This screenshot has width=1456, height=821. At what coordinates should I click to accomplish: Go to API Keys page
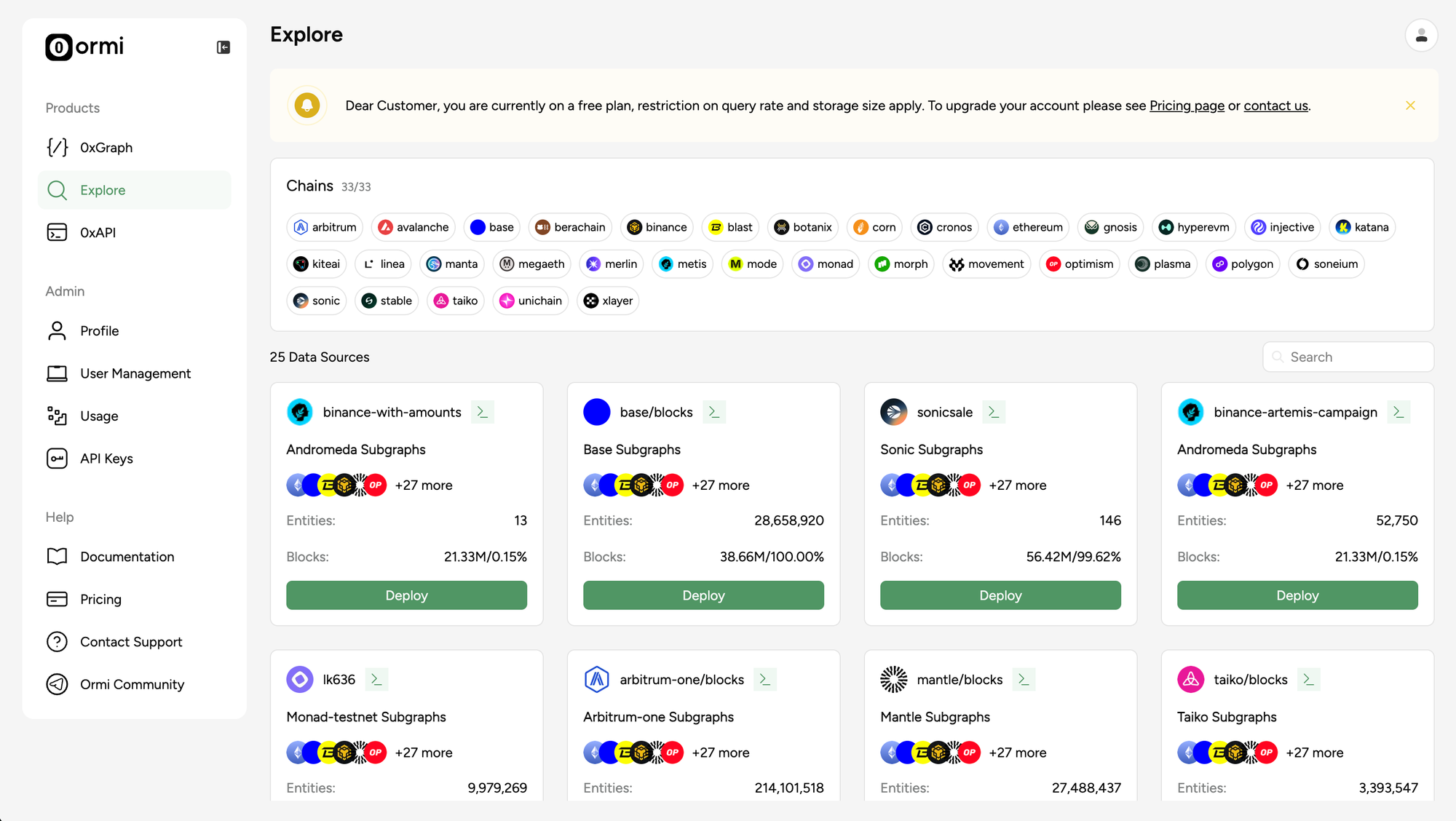click(x=106, y=459)
